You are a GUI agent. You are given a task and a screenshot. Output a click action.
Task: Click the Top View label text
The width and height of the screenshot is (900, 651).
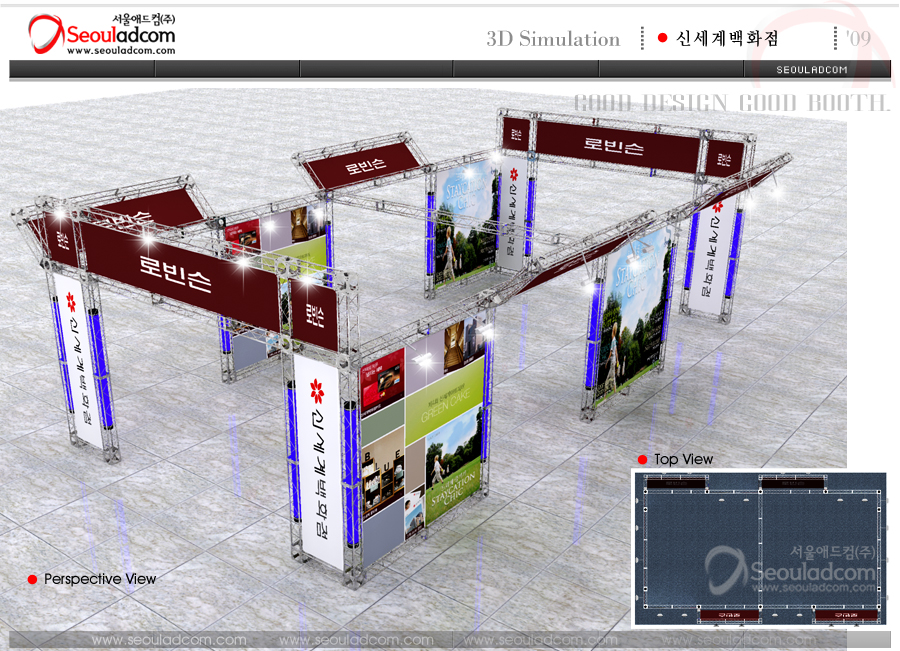684,459
